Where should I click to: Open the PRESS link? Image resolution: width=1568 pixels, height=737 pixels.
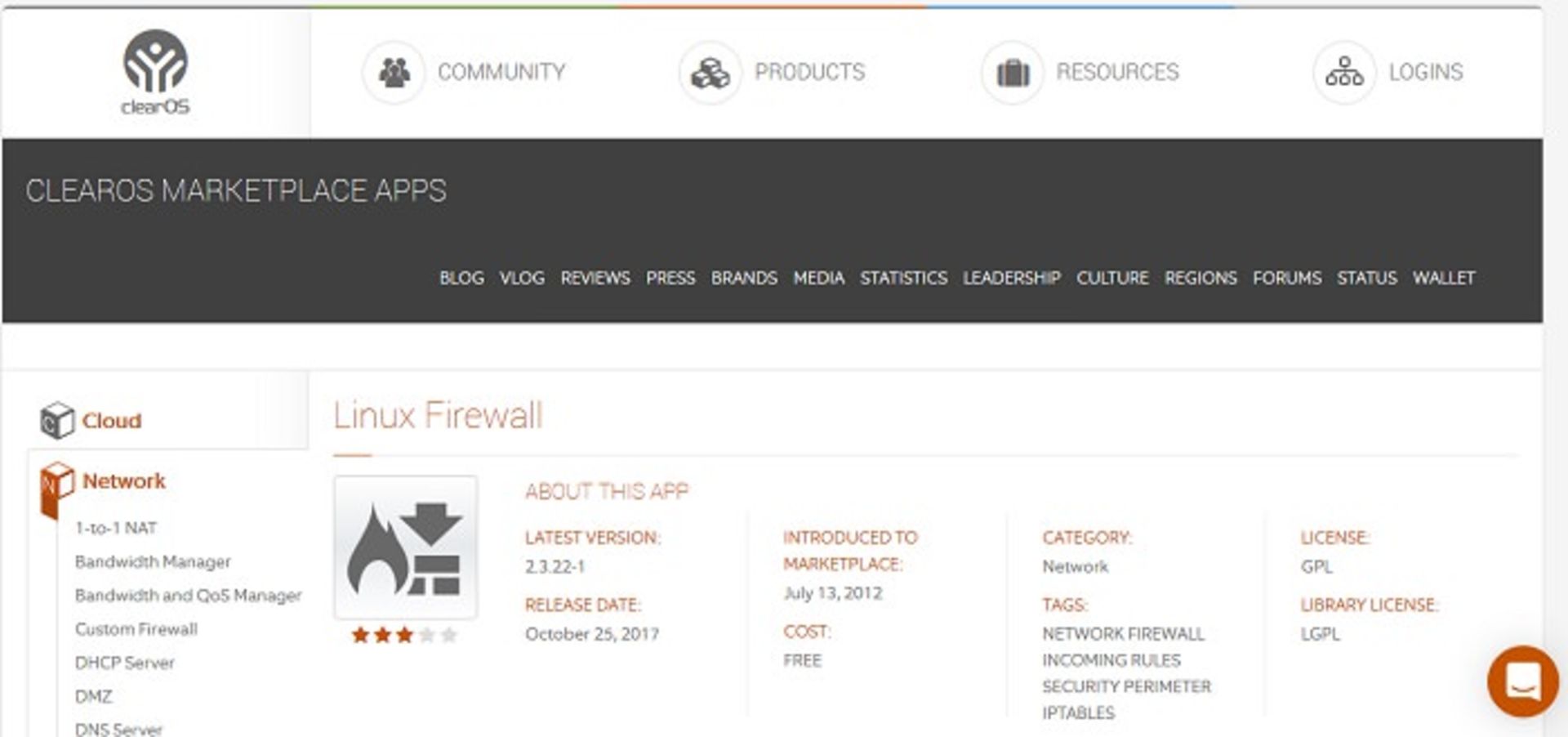670,278
